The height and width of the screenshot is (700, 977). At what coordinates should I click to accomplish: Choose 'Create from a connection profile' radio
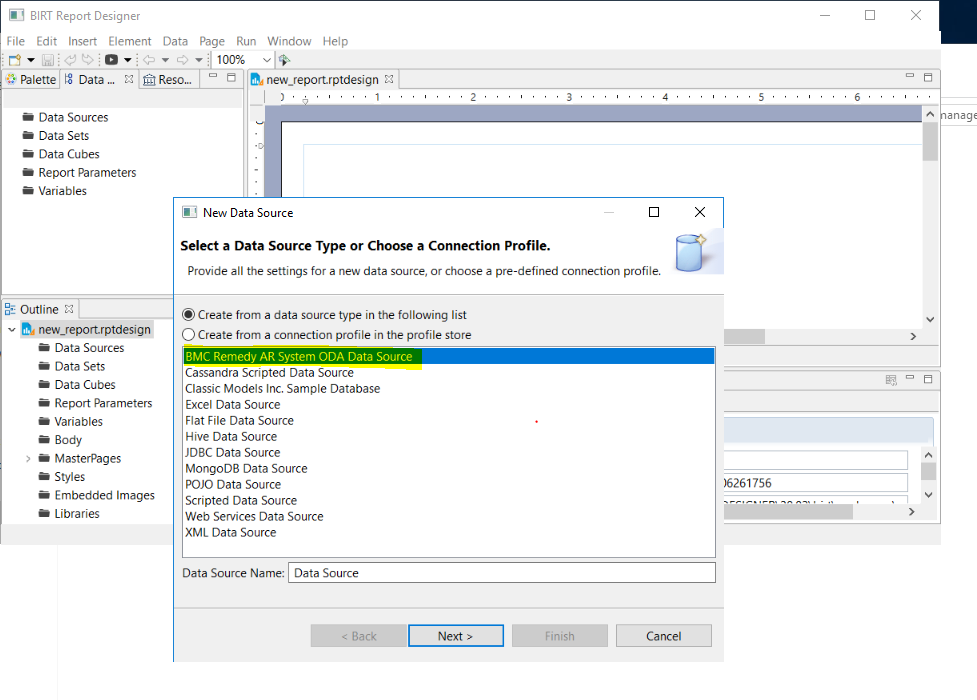point(188,335)
